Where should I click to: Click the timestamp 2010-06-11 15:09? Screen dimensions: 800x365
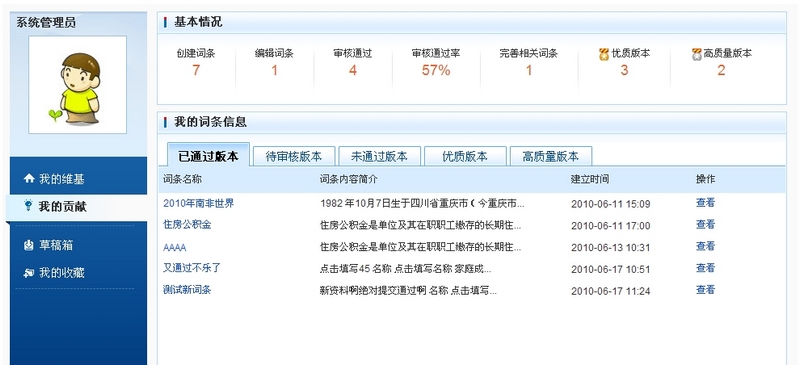[x=611, y=204]
